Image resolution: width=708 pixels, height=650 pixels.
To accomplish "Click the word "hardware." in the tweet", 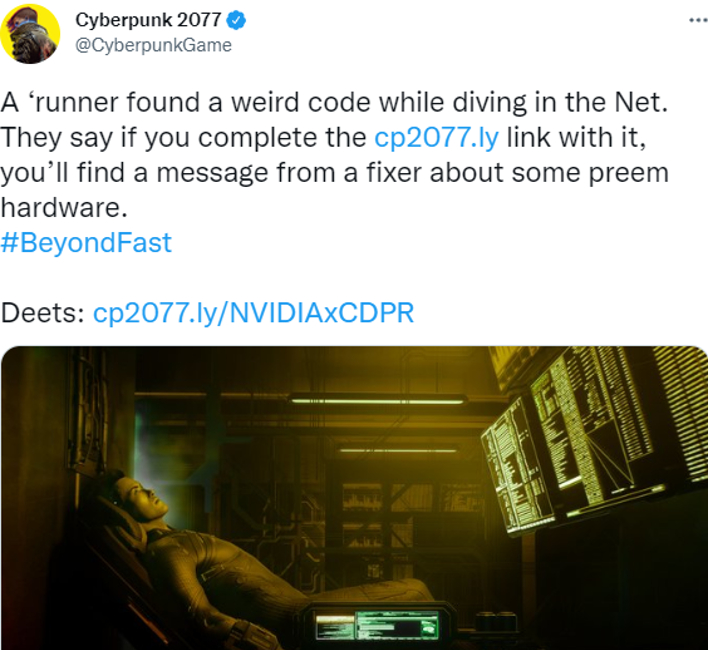I will (64, 208).
